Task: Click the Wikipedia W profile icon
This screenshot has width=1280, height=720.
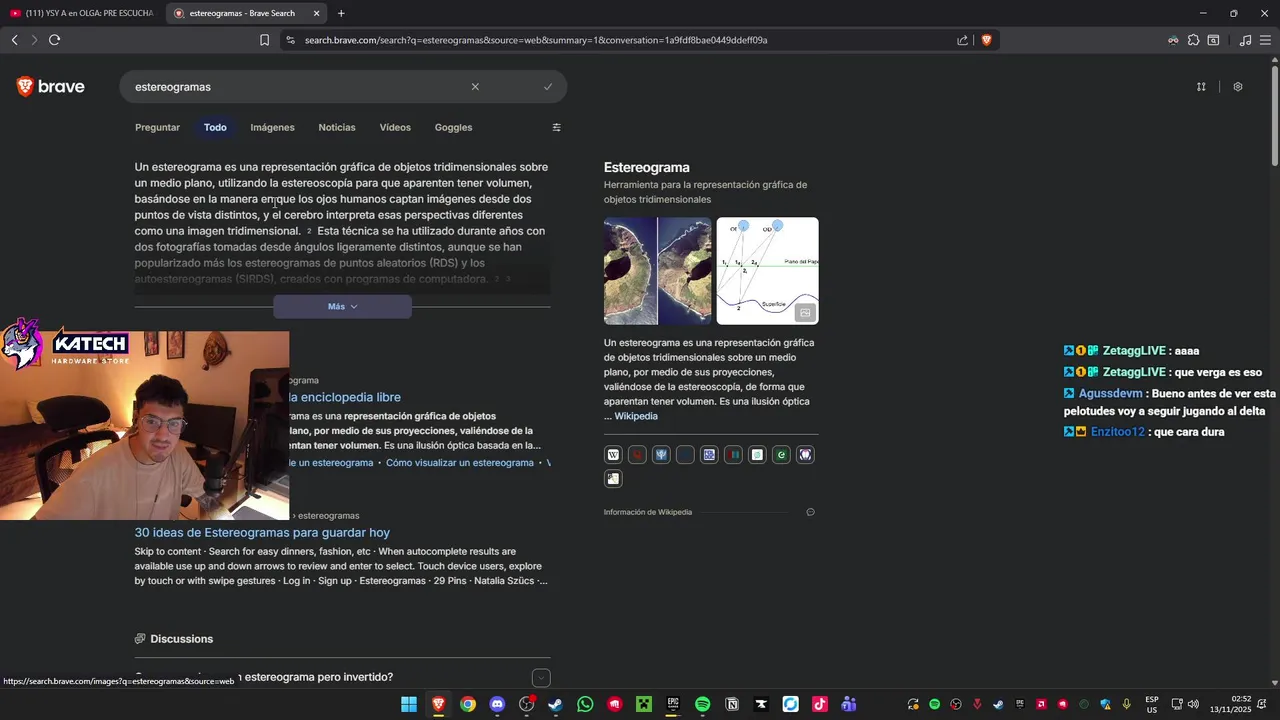Action: tap(613, 455)
